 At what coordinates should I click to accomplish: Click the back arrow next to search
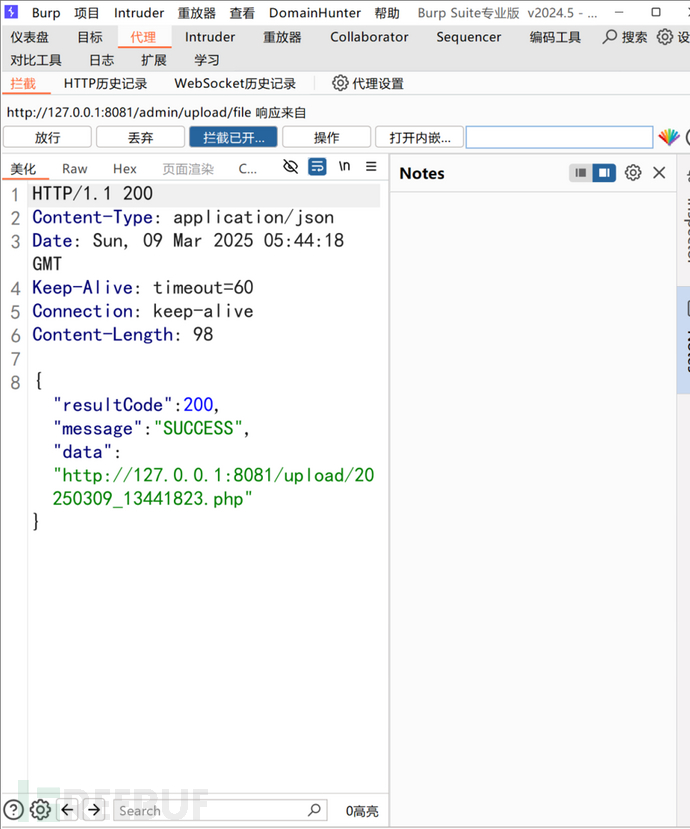click(x=68, y=810)
